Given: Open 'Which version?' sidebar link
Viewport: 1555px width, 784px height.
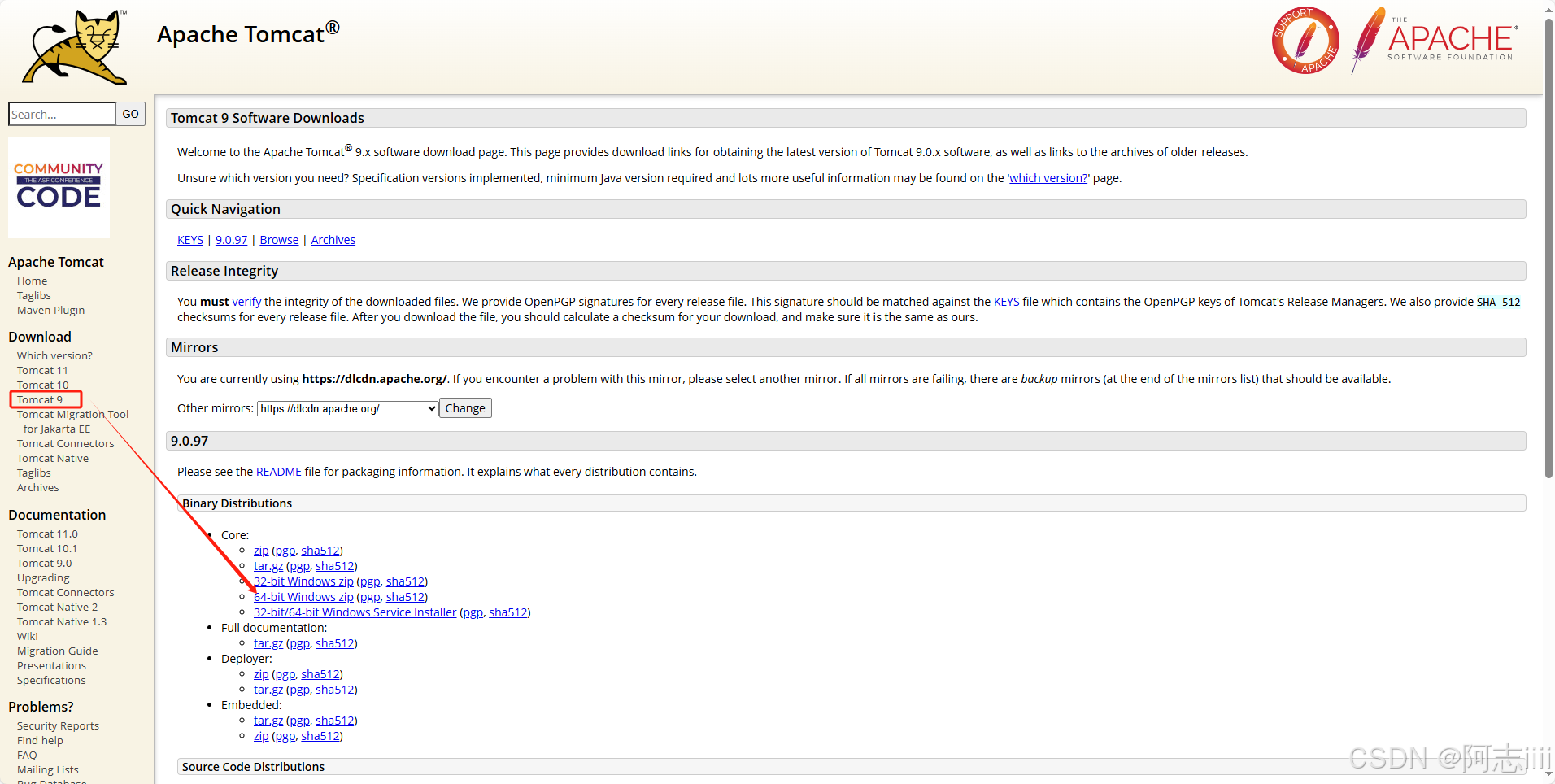Looking at the screenshot, I should 54,356.
